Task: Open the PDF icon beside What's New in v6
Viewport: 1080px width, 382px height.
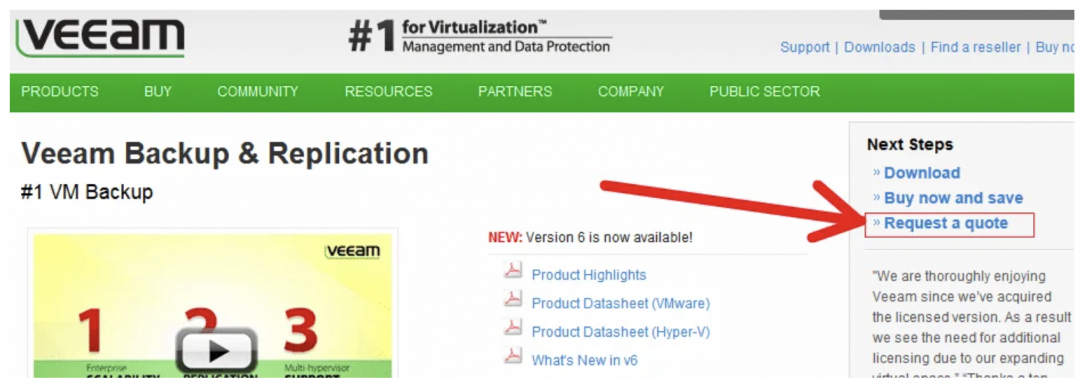Action: pyautogui.click(x=513, y=357)
